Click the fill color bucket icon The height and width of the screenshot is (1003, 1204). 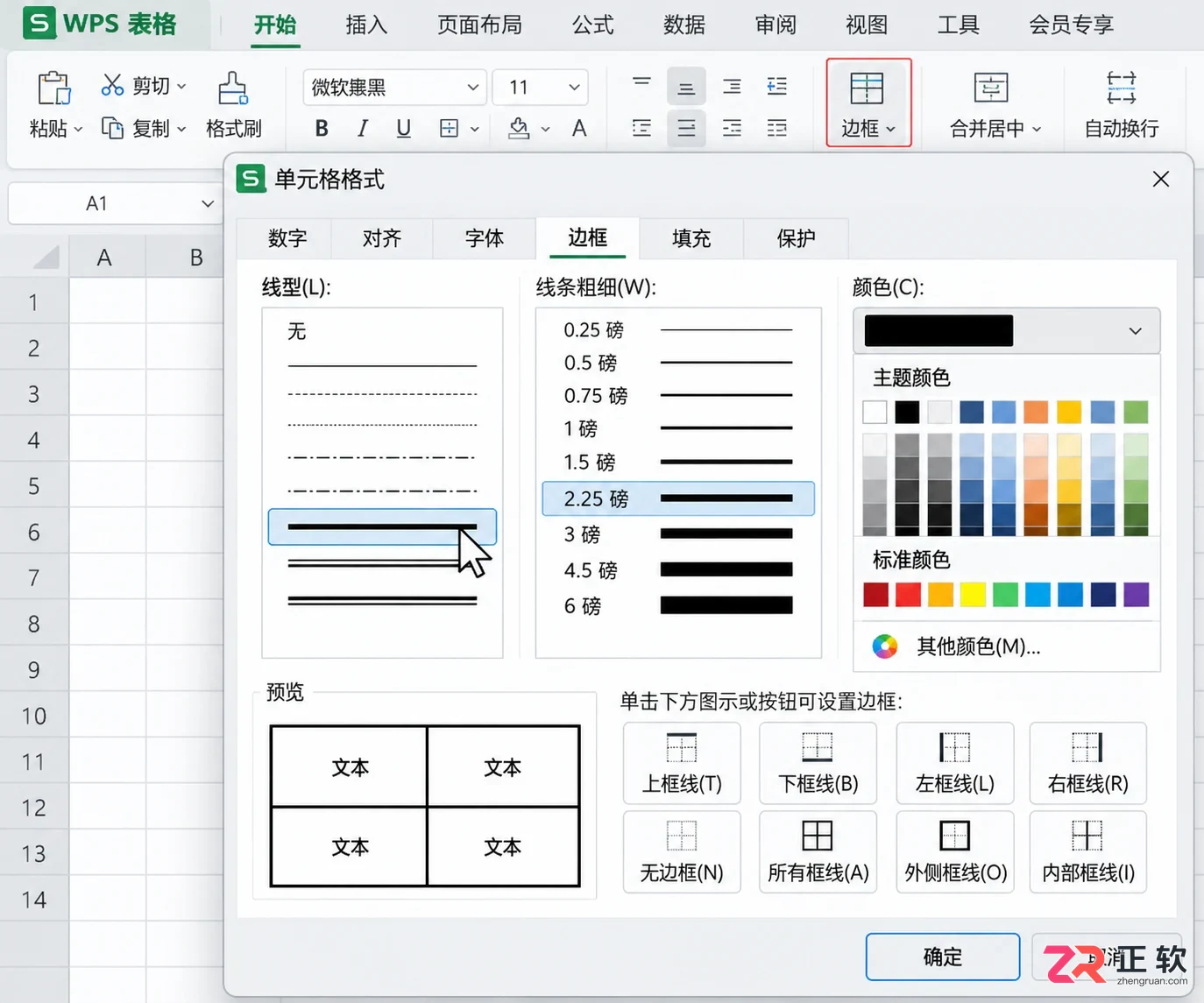tap(519, 129)
